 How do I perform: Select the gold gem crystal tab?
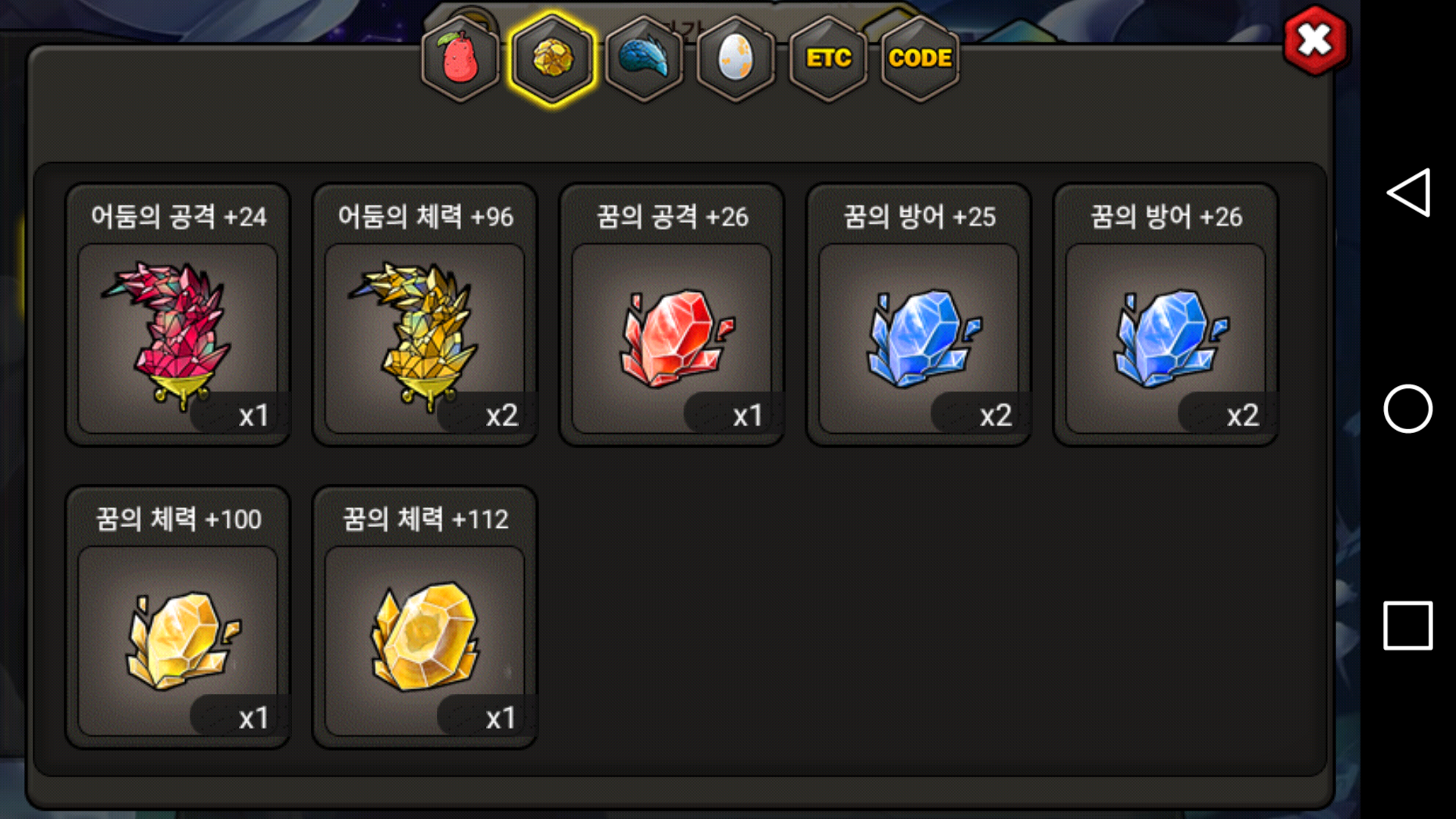click(552, 59)
